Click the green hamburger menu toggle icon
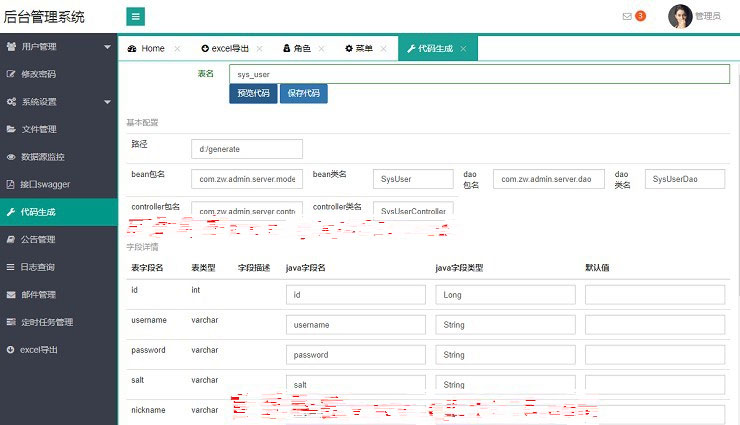This screenshot has height=425, width=740. [x=136, y=16]
